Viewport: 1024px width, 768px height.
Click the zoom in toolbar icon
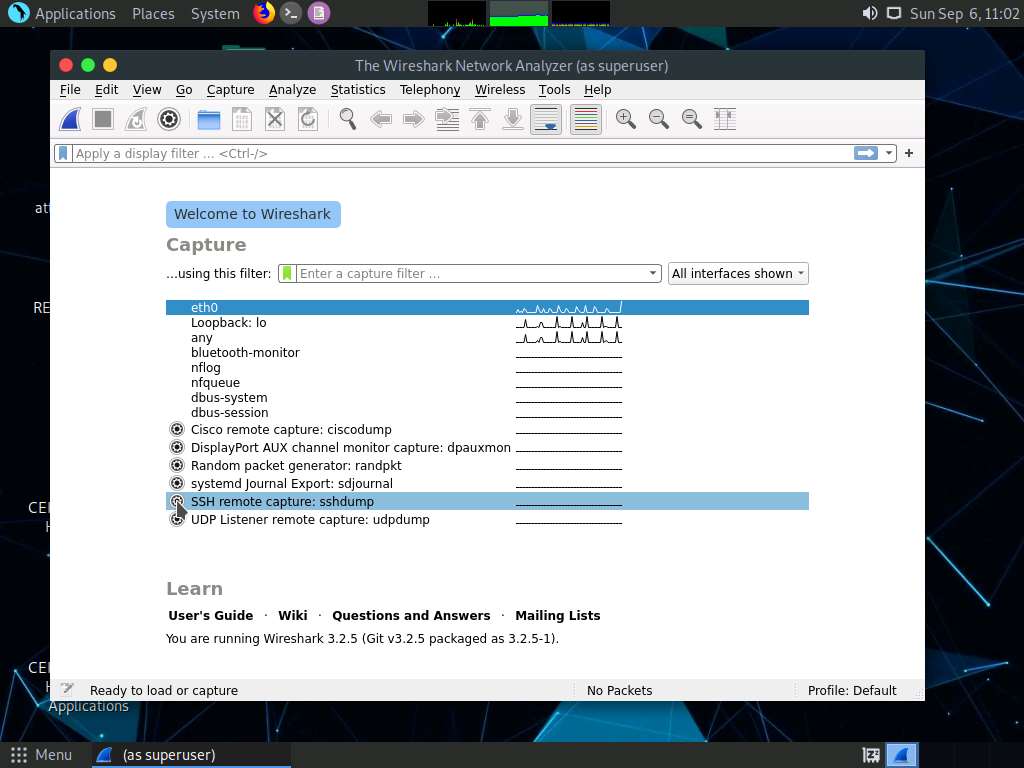point(625,119)
